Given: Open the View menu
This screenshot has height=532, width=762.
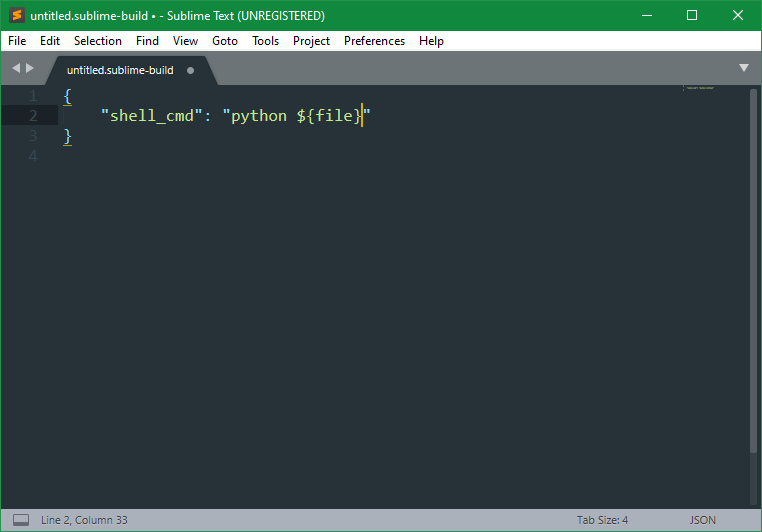Looking at the screenshot, I should [x=185, y=41].
